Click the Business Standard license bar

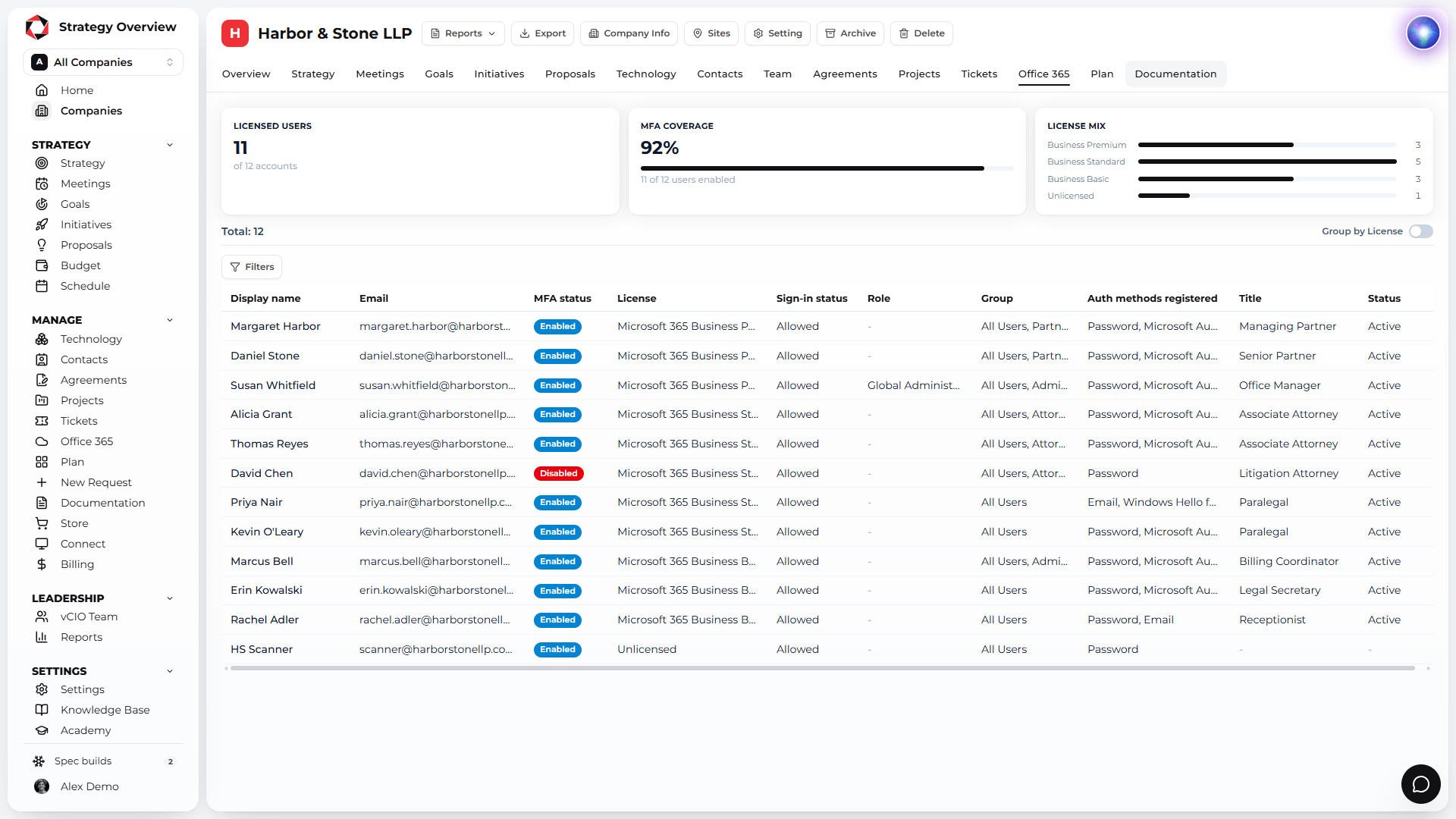tap(1267, 162)
